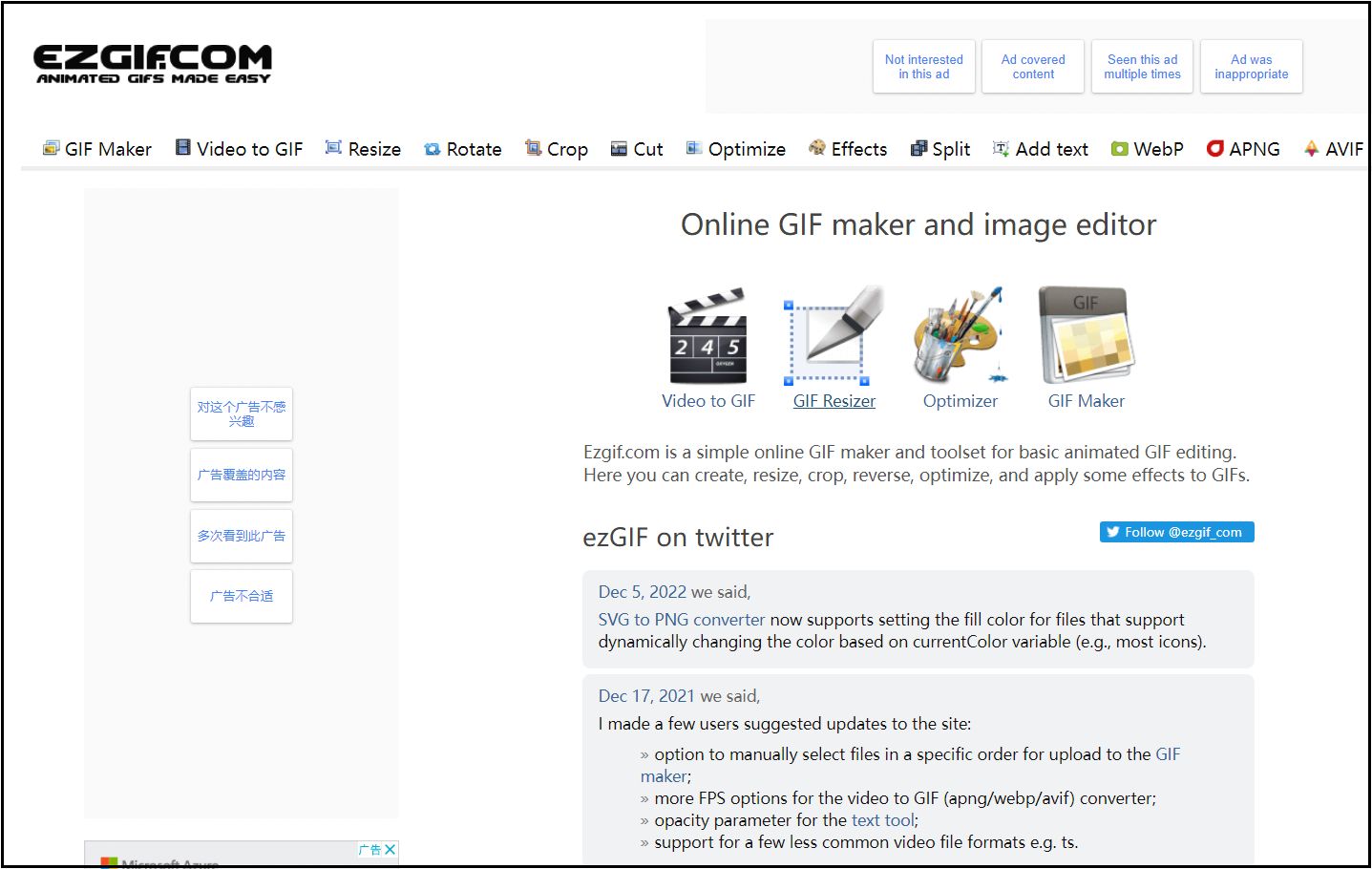
Task: Click Not interested in this ad
Action: (x=922, y=66)
